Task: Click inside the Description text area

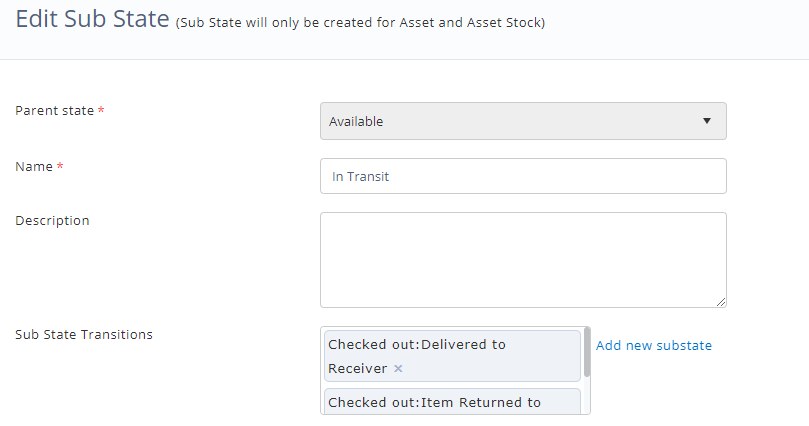Action: click(522, 259)
